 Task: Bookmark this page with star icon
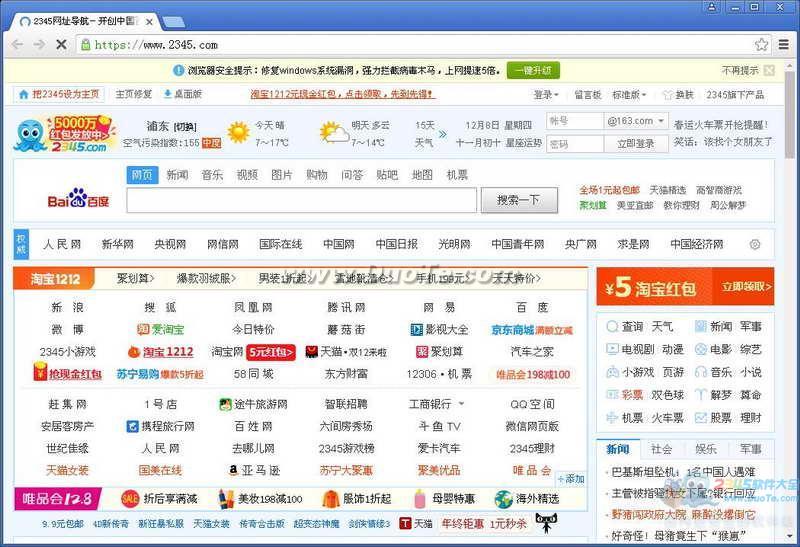(761, 44)
